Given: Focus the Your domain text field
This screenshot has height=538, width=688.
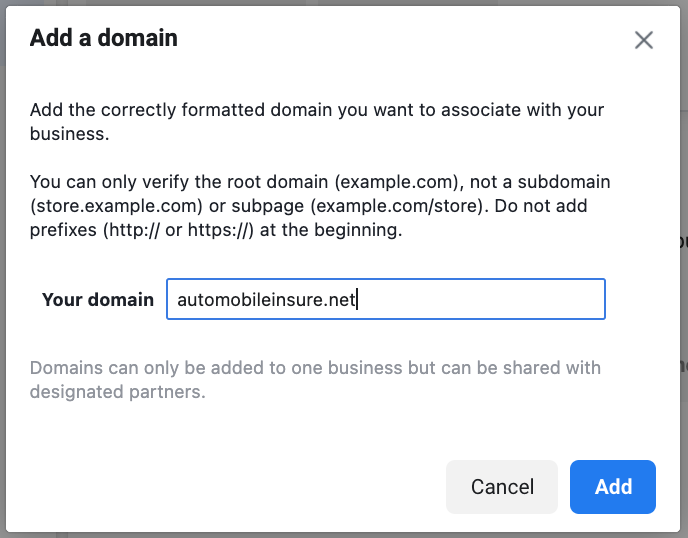Looking at the screenshot, I should 386,299.
